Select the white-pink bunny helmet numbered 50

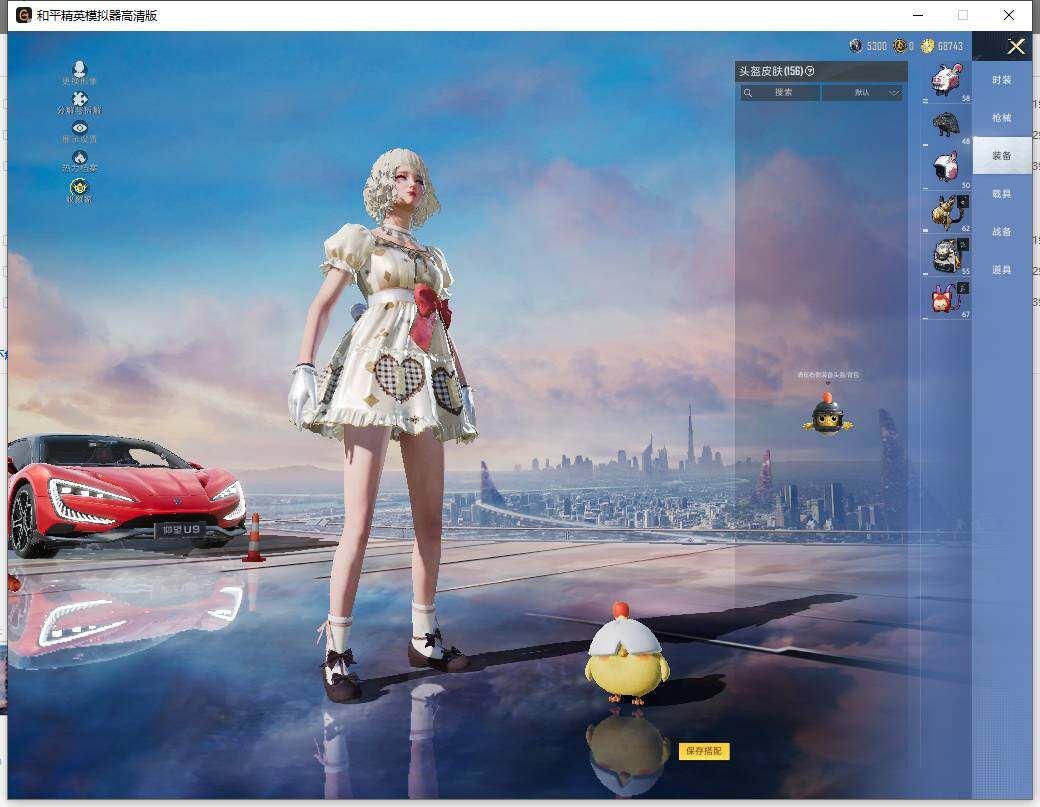tap(946, 167)
